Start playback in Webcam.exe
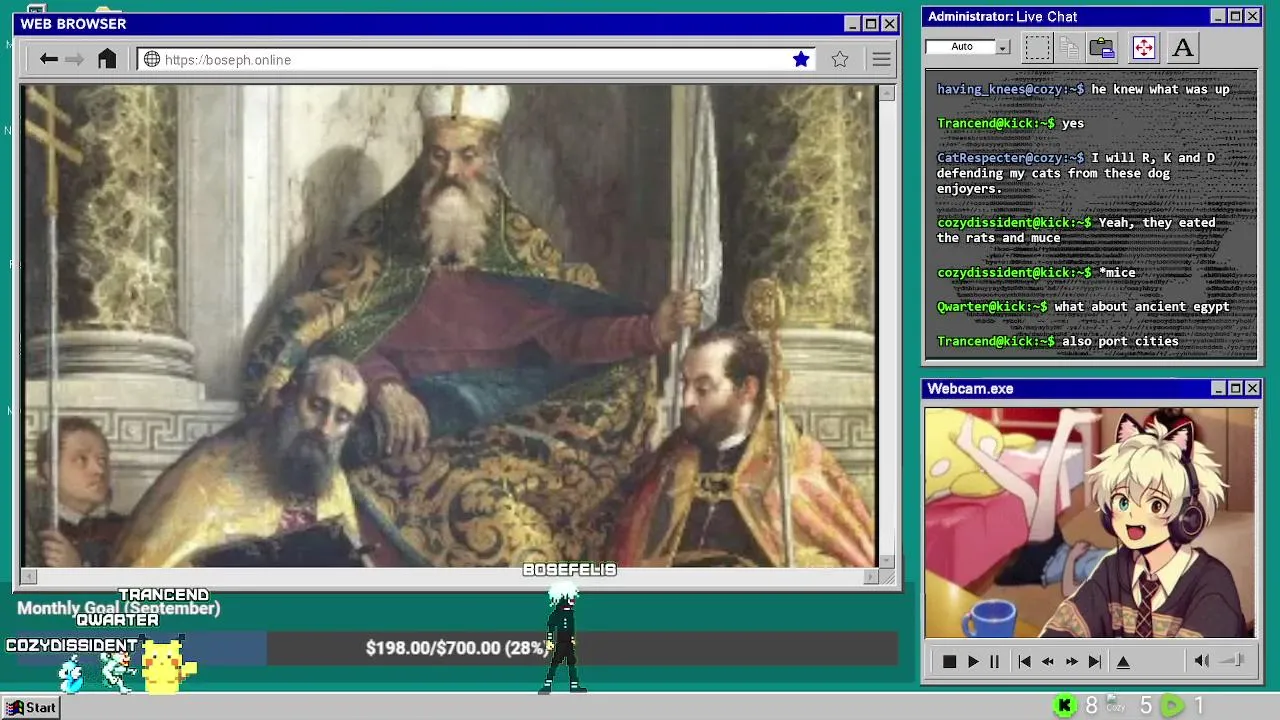Screen dimensions: 1280x720 tap(973, 661)
